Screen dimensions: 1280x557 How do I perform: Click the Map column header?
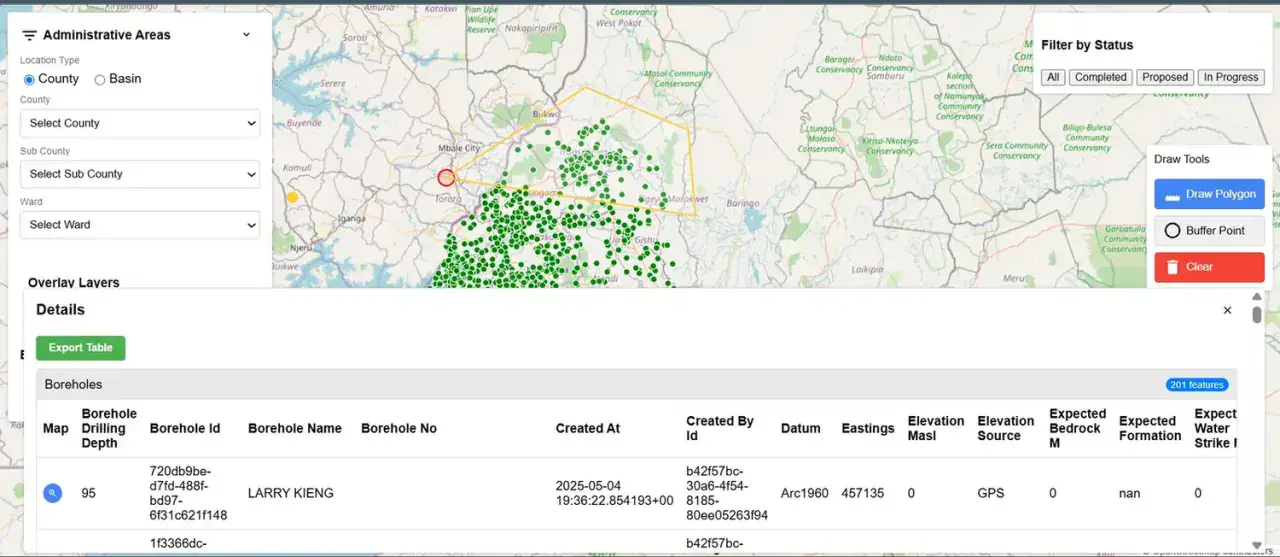[x=56, y=428]
